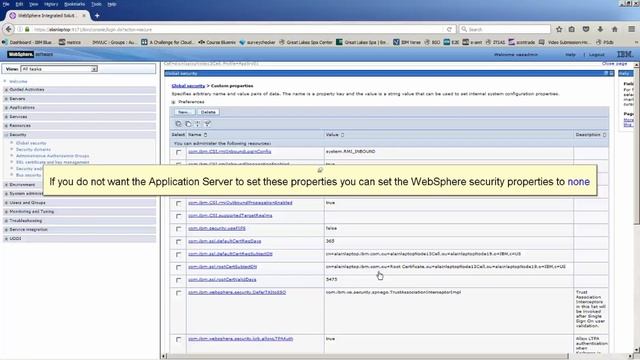Open the Bookmarks menu
640x360 pixels.
point(74,4)
